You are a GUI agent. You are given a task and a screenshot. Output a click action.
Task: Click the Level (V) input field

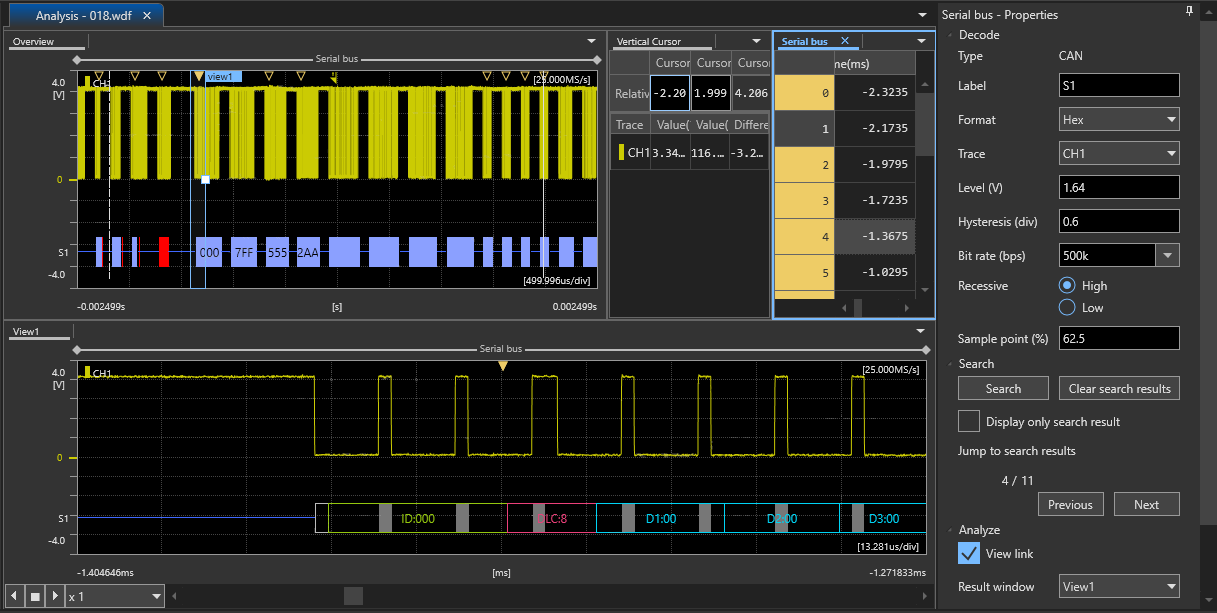tap(1119, 188)
